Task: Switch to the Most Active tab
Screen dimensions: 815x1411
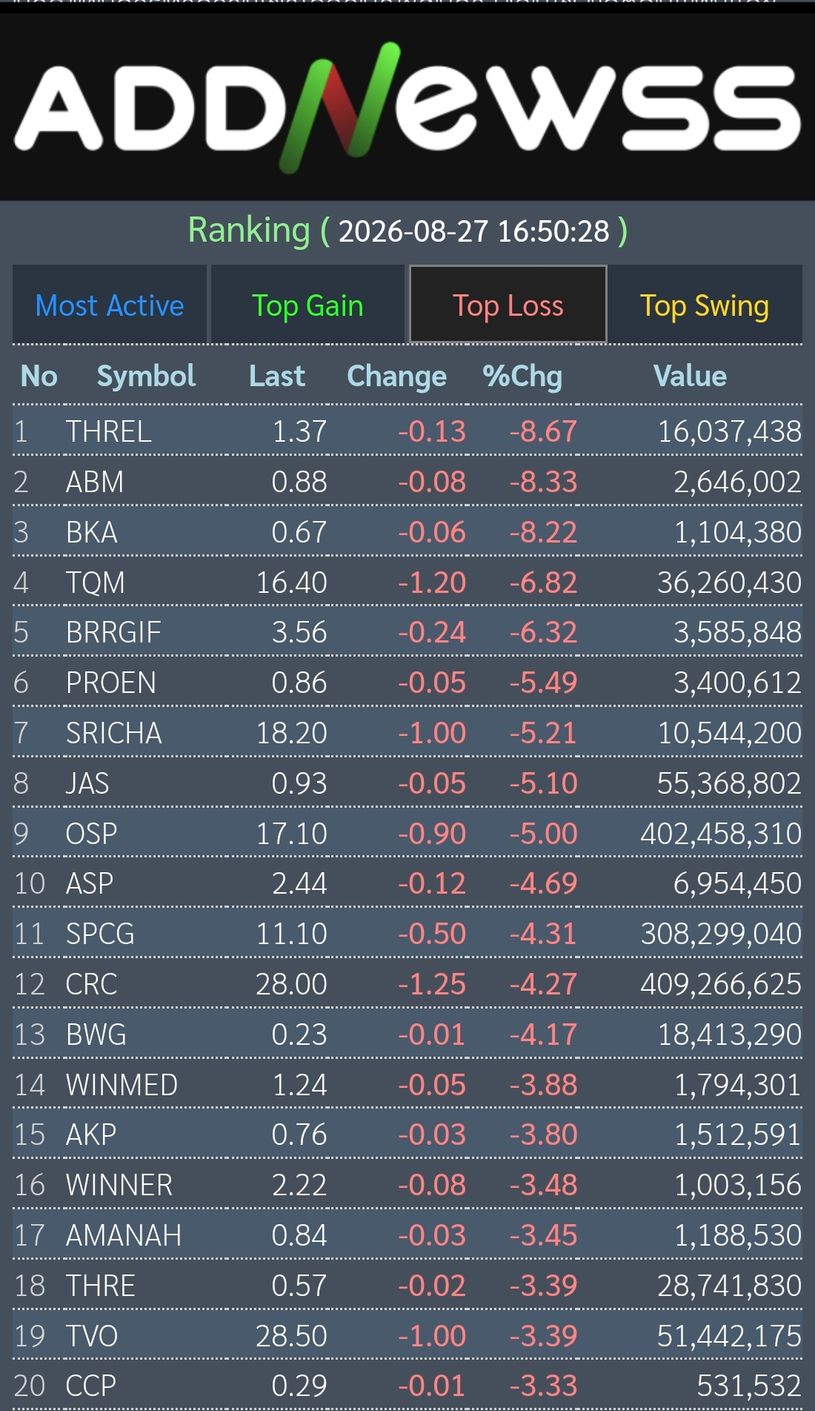Action: coord(110,305)
